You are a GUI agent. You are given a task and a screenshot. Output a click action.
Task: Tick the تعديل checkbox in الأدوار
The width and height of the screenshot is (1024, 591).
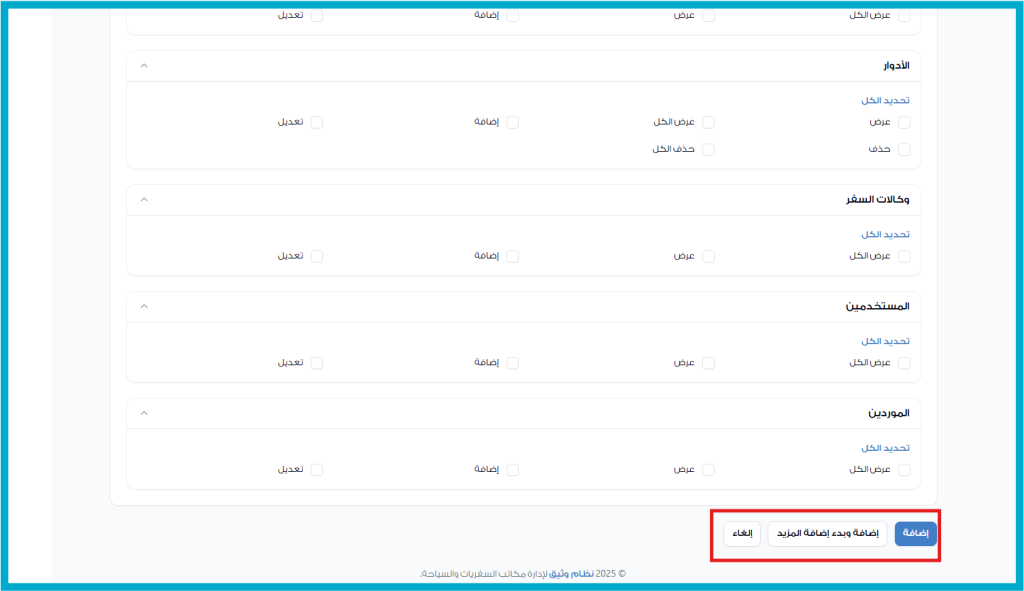pyautogui.click(x=316, y=122)
